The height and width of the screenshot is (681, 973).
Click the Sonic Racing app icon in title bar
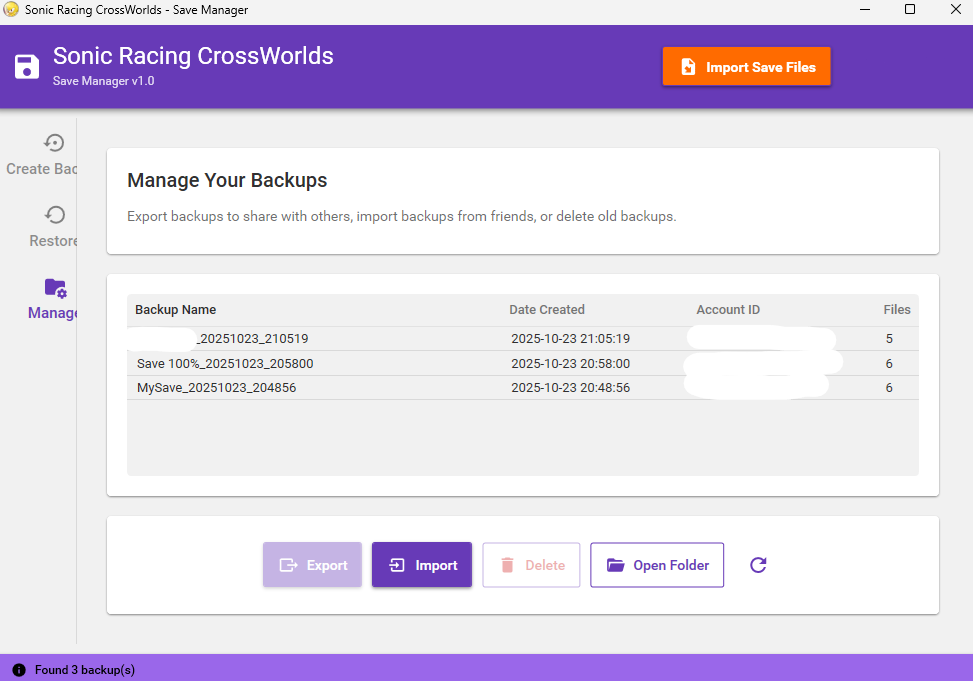coord(10,9)
